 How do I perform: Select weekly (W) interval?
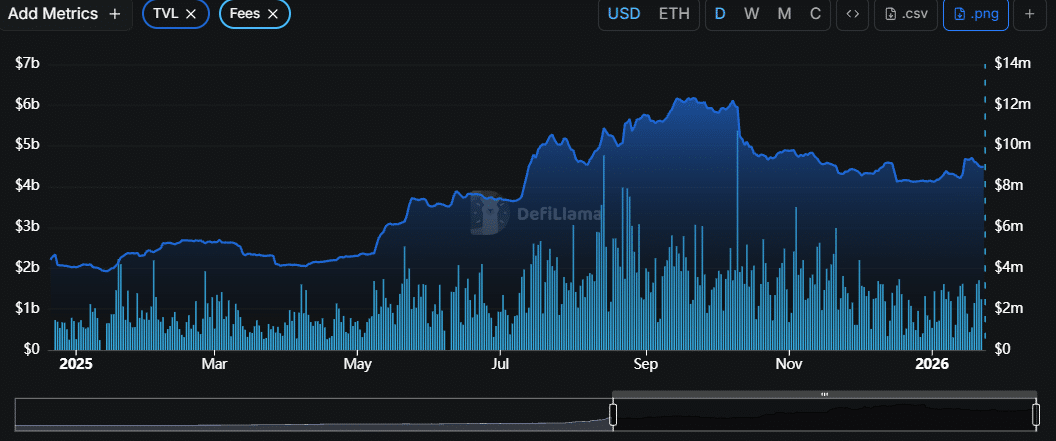pos(752,14)
